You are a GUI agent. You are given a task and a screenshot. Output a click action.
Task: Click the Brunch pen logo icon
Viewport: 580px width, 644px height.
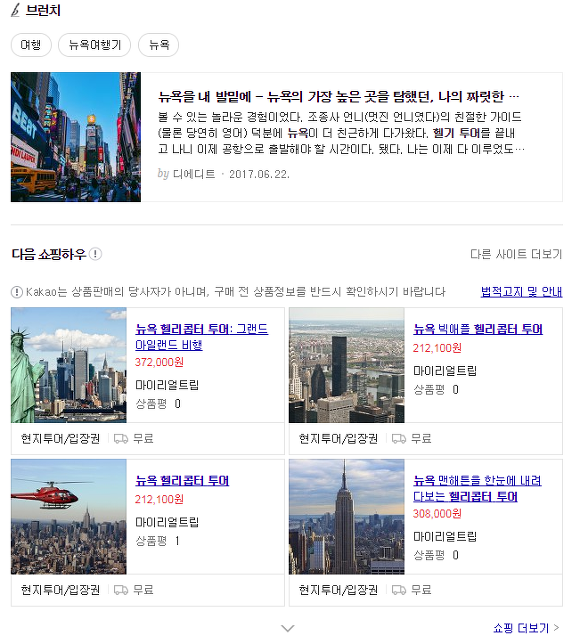click(15, 10)
